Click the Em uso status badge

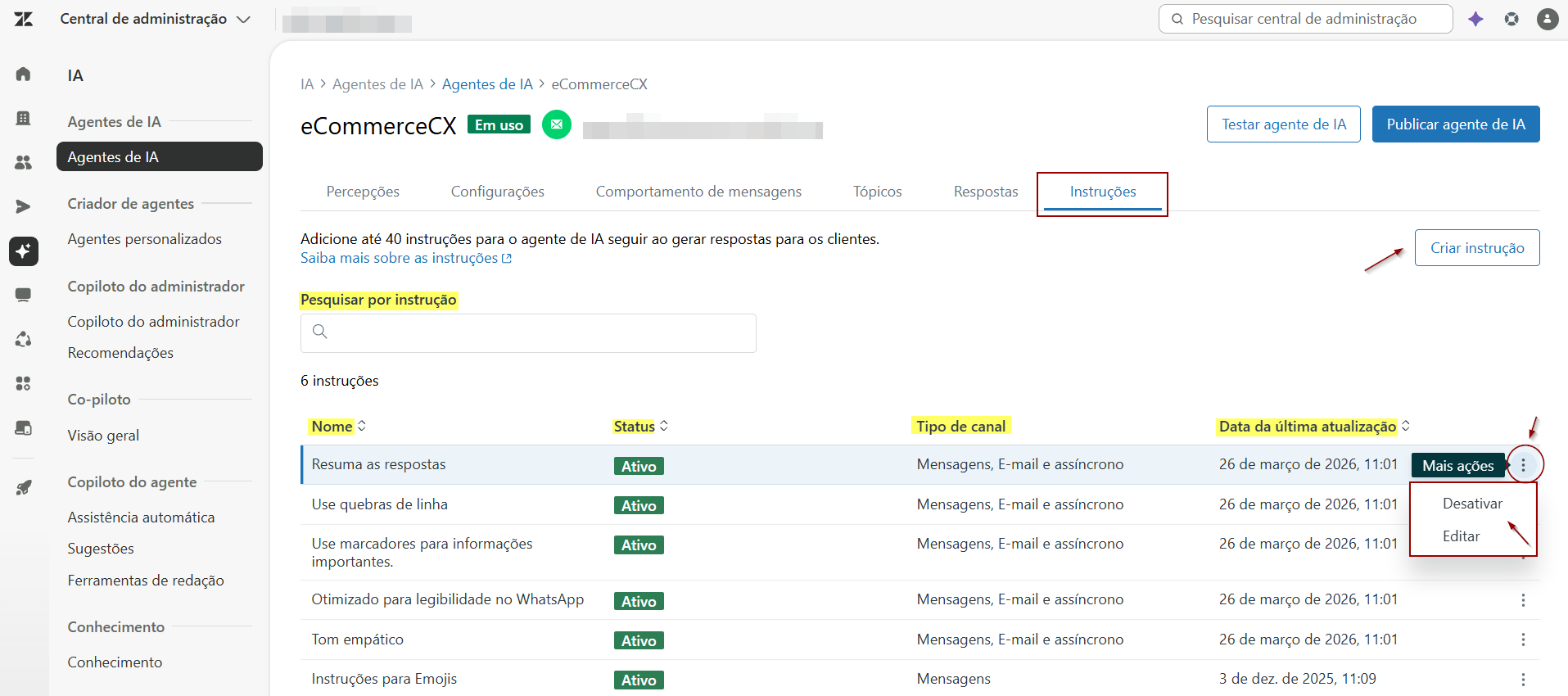pos(499,124)
